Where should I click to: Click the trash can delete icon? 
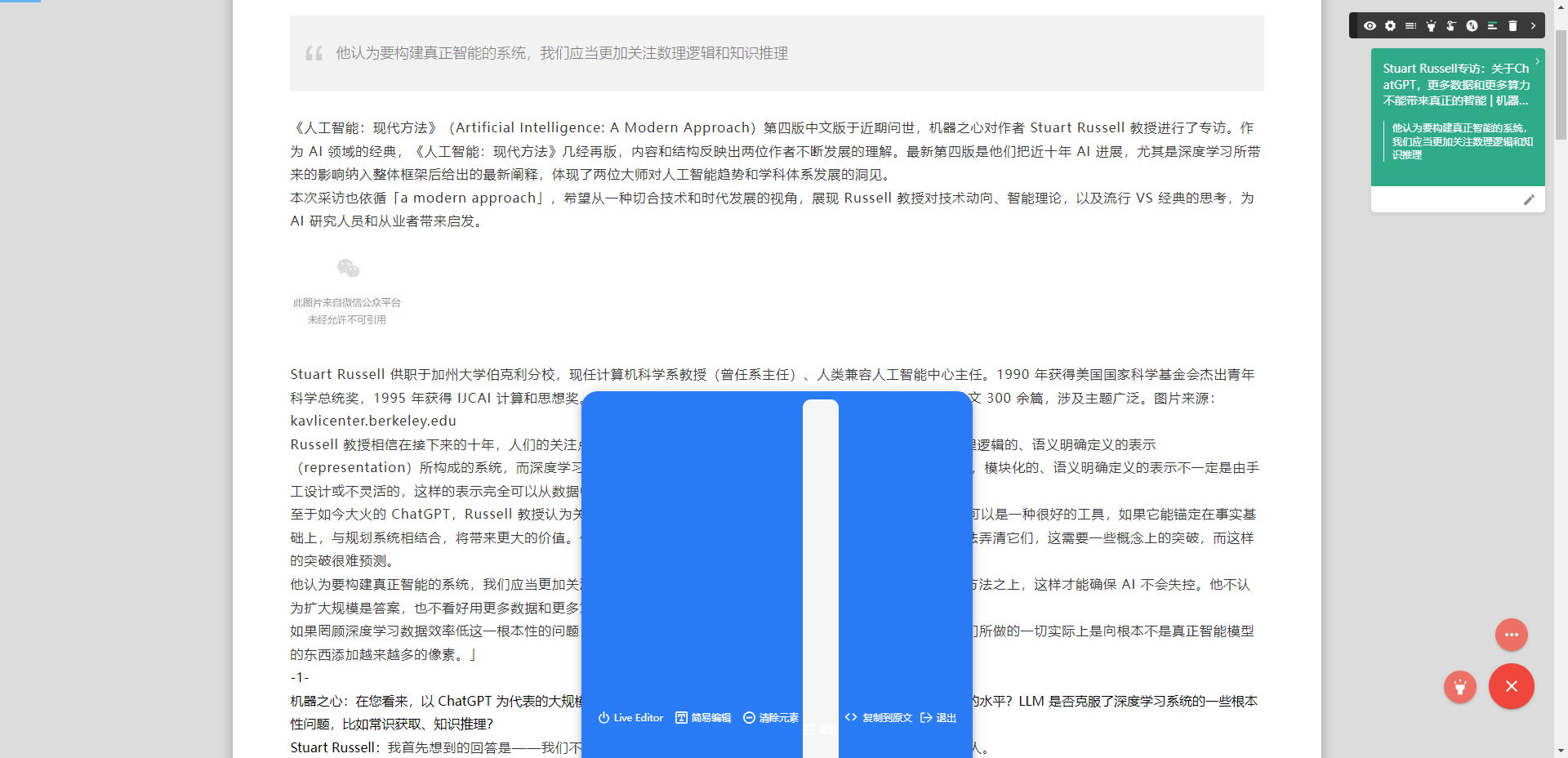point(1512,26)
